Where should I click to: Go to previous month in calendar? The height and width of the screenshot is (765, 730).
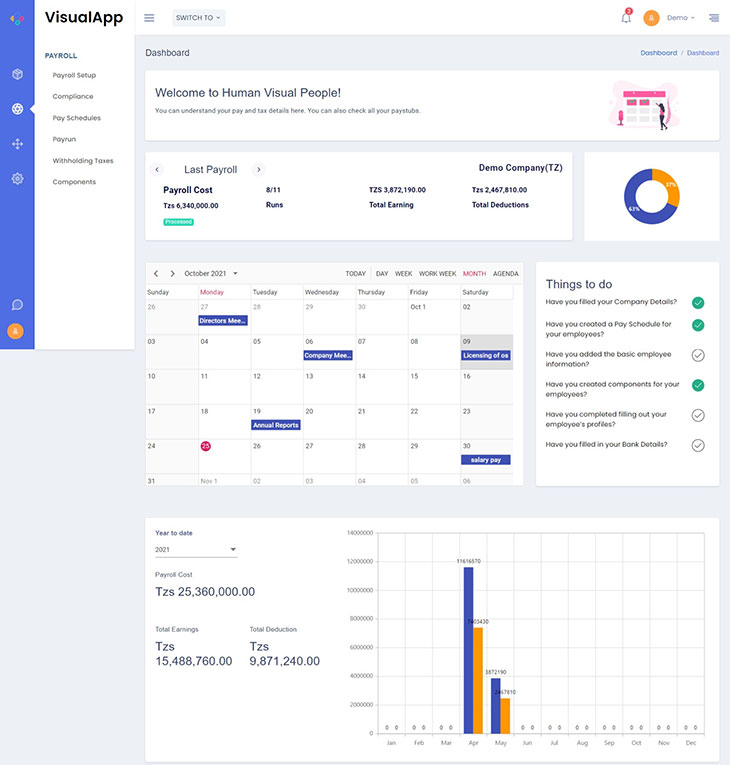(x=156, y=273)
